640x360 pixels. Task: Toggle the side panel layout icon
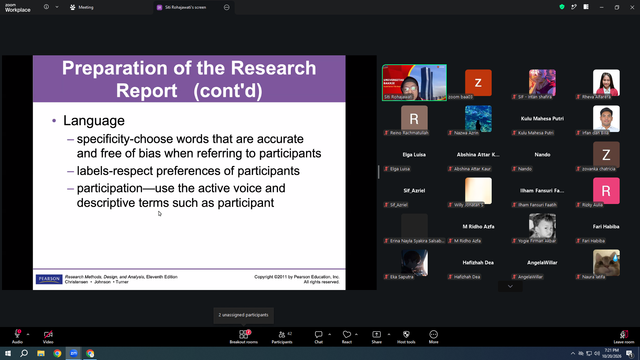(x=586, y=7)
